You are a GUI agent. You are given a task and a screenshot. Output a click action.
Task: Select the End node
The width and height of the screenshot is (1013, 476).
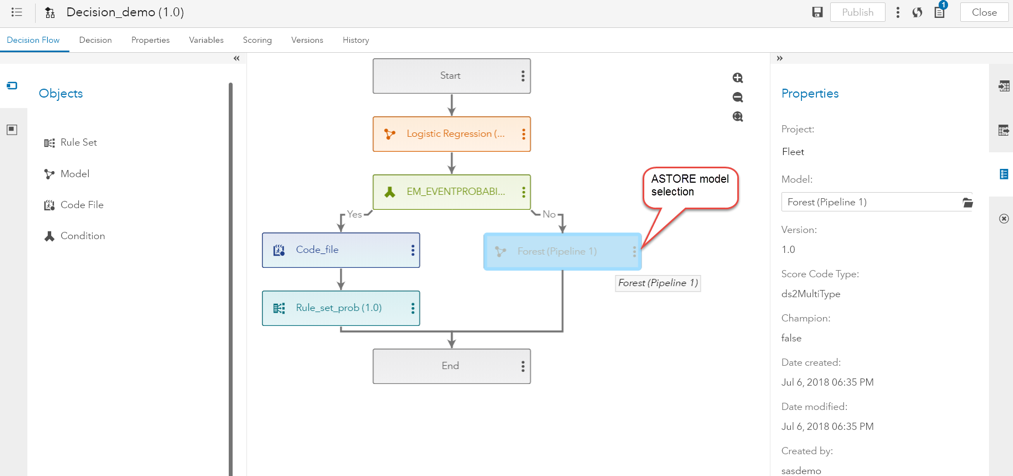(452, 366)
